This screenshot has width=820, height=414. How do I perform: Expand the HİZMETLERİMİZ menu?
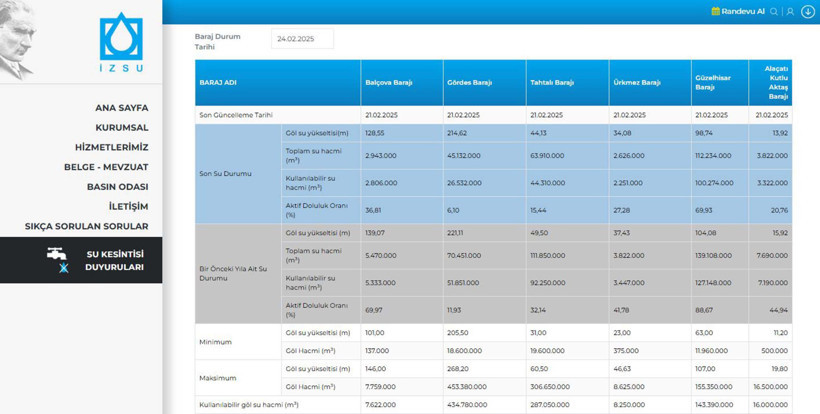coord(111,147)
